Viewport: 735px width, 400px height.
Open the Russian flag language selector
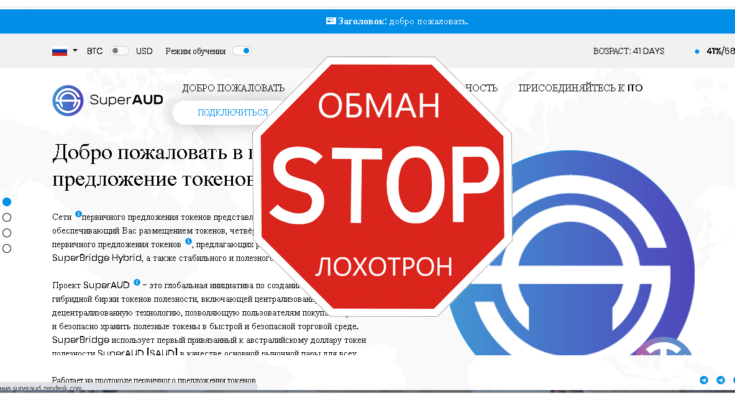(x=60, y=51)
